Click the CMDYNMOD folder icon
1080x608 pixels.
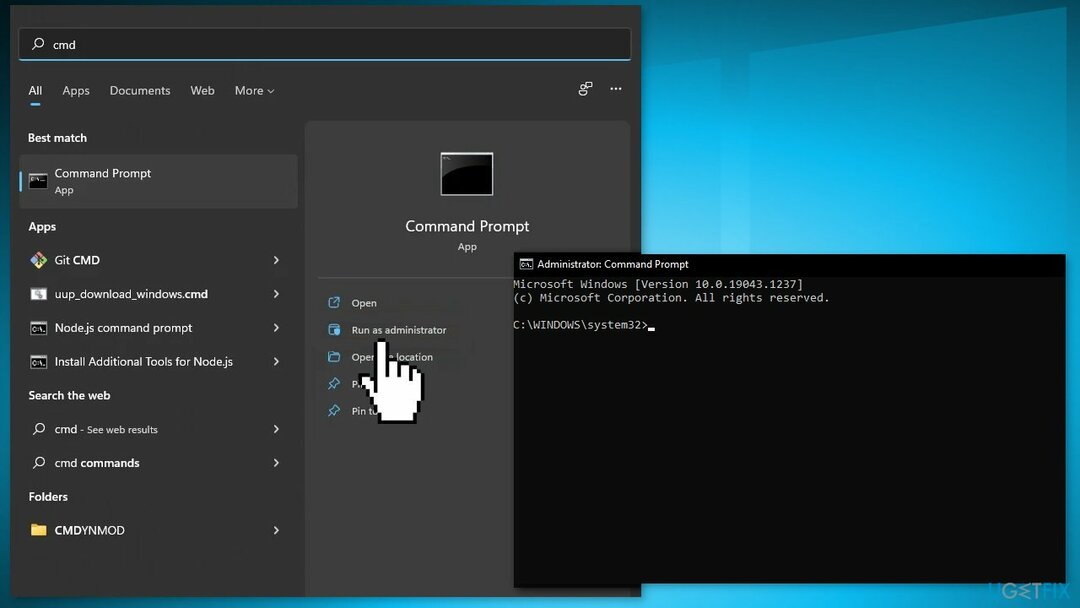coord(39,530)
